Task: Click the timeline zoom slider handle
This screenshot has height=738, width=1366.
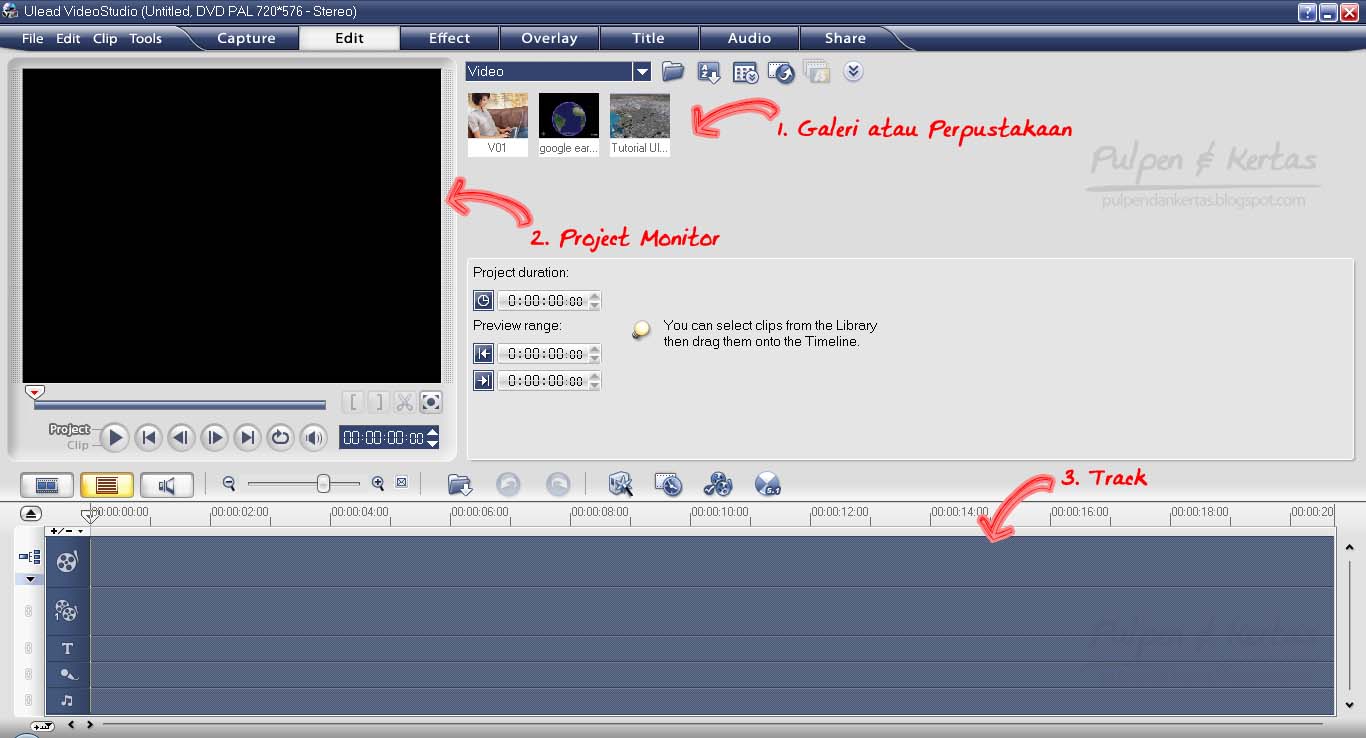Action: [323, 483]
